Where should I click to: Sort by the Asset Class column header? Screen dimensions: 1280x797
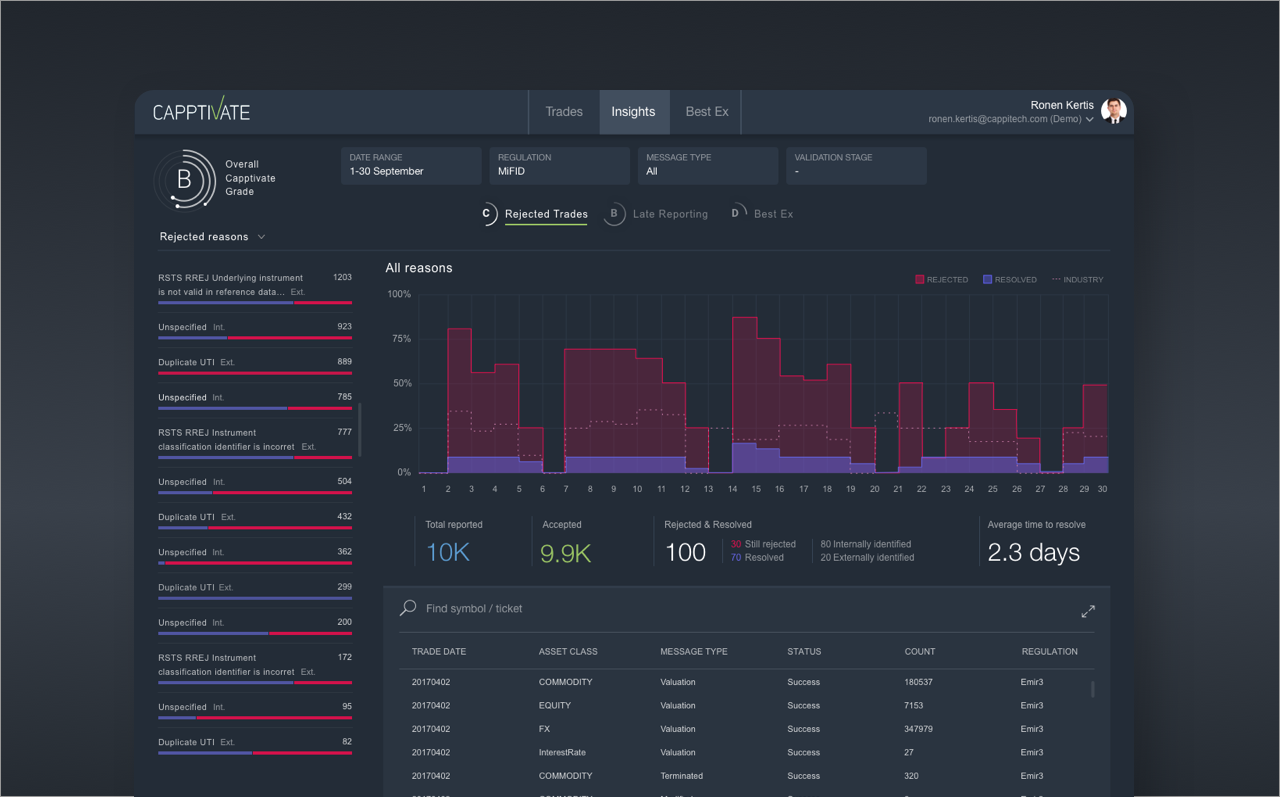click(x=568, y=652)
